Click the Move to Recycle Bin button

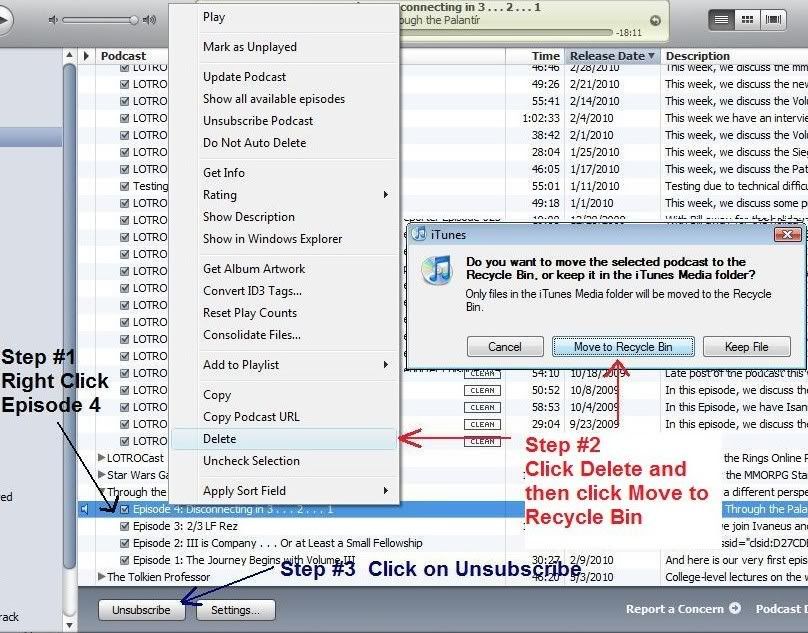click(622, 347)
